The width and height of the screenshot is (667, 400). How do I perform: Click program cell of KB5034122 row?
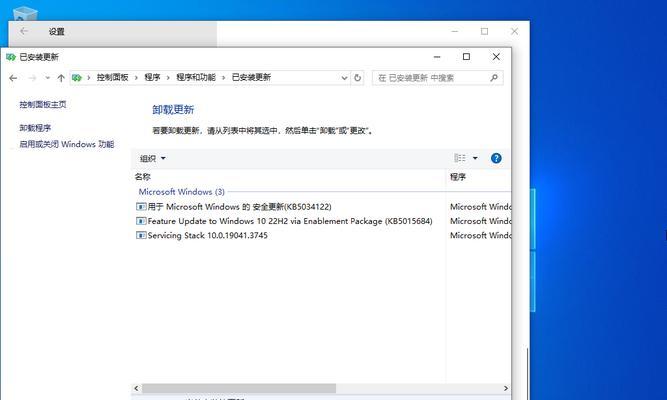pos(480,207)
